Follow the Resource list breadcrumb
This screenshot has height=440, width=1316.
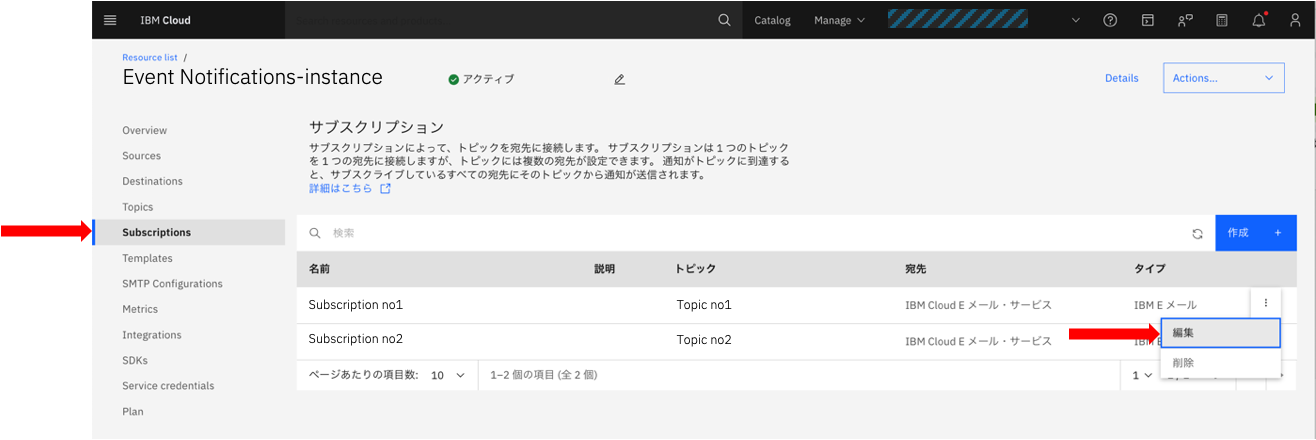coord(150,58)
